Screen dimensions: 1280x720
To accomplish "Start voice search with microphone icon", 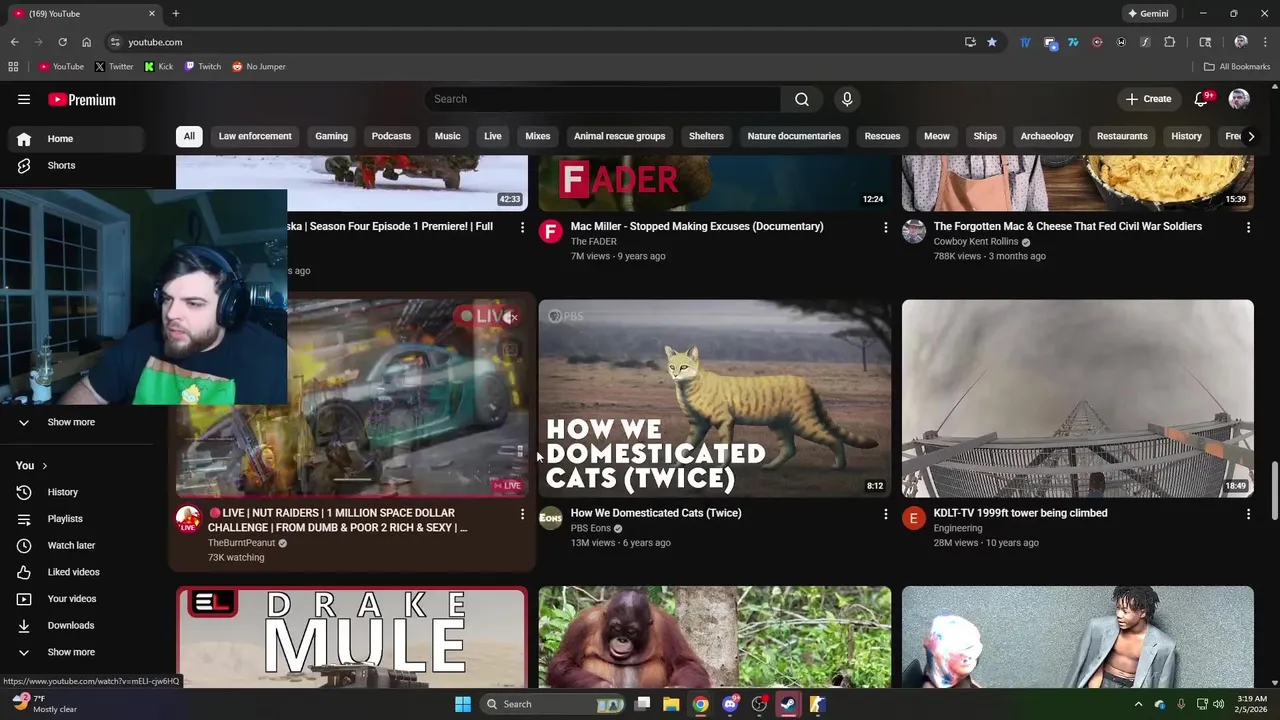I will (847, 99).
